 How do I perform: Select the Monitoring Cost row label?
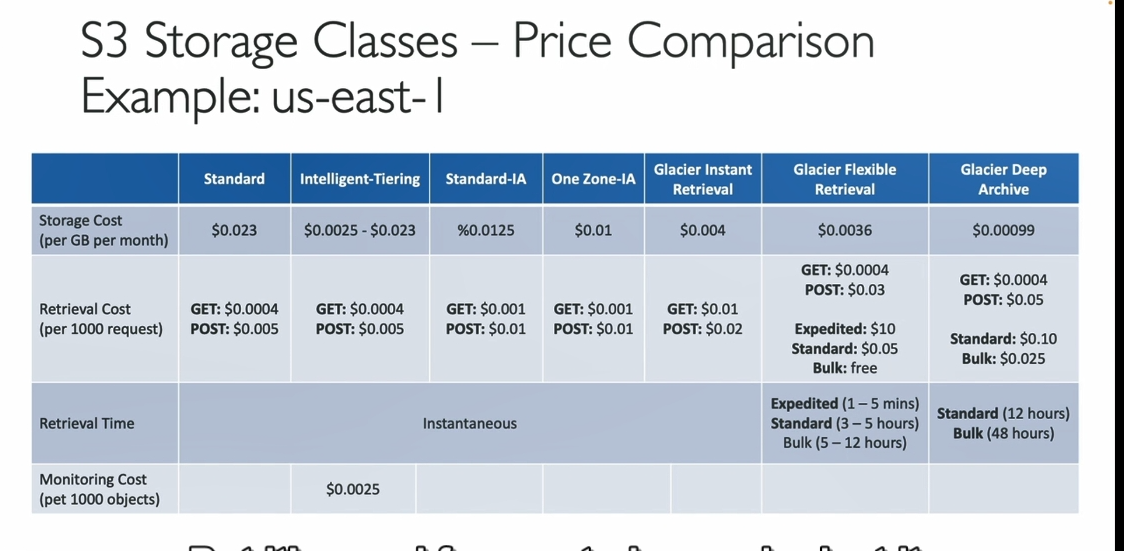104,489
